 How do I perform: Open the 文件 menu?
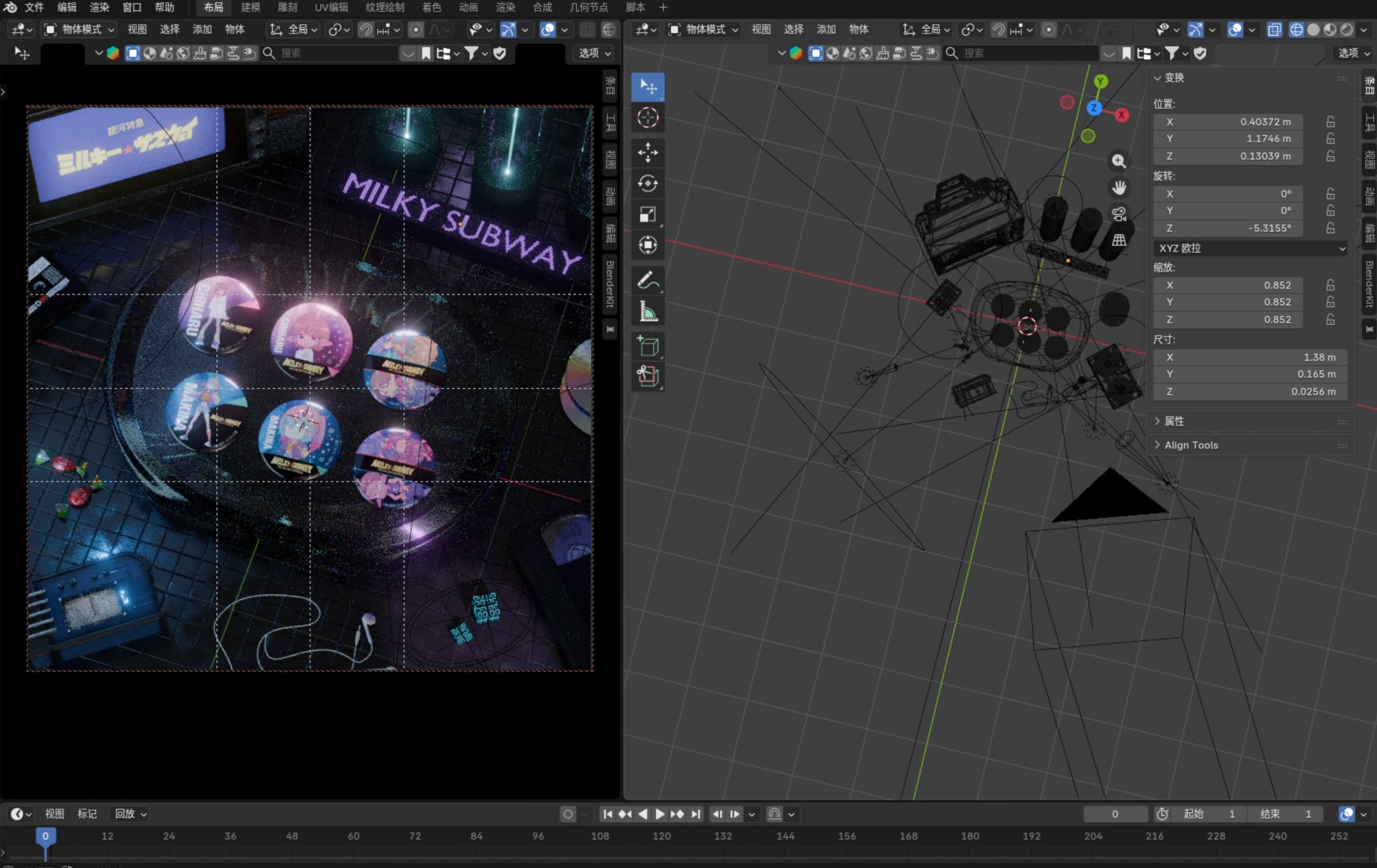tap(35, 7)
